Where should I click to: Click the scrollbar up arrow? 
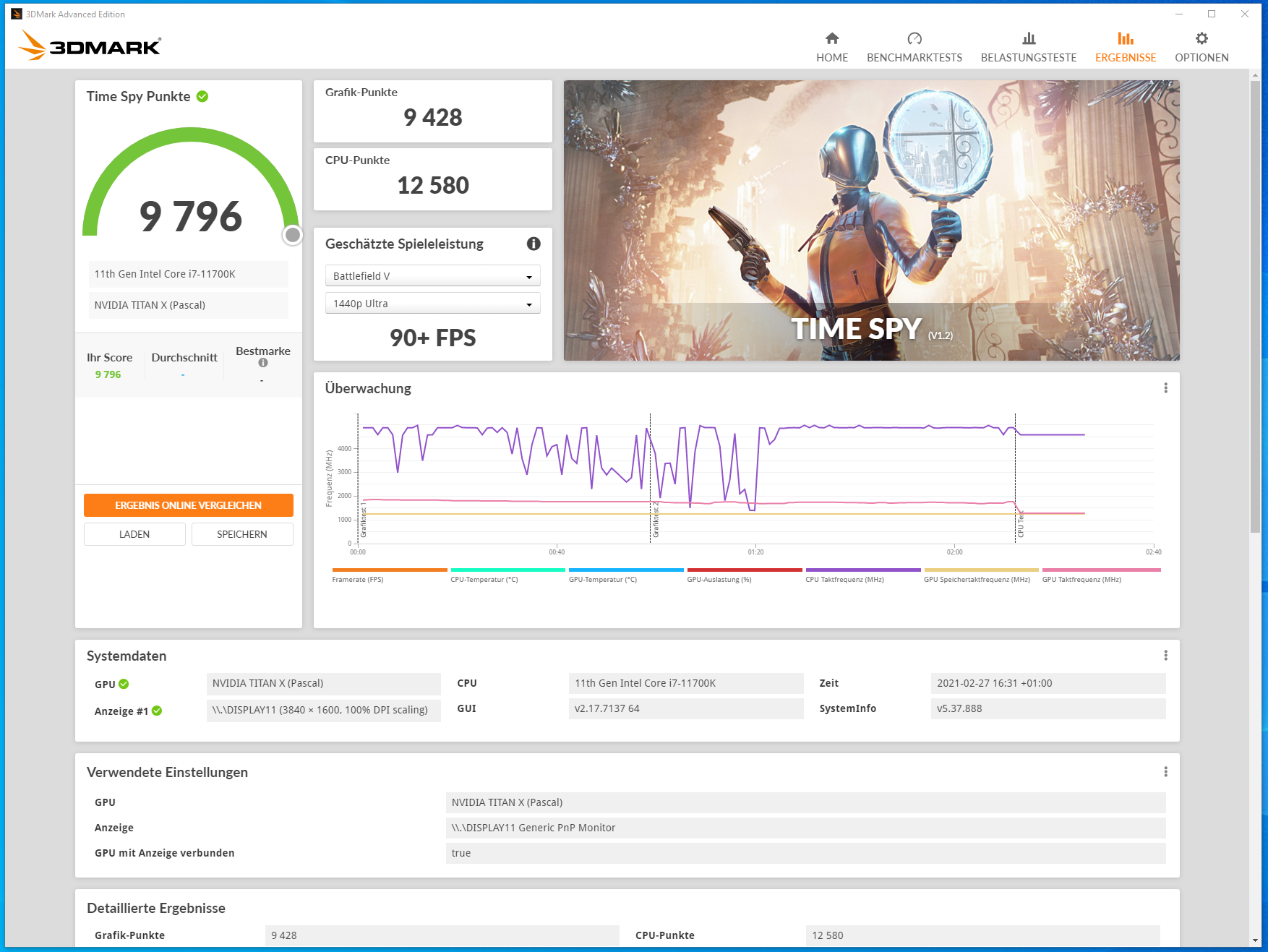(x=1255, y=74)
